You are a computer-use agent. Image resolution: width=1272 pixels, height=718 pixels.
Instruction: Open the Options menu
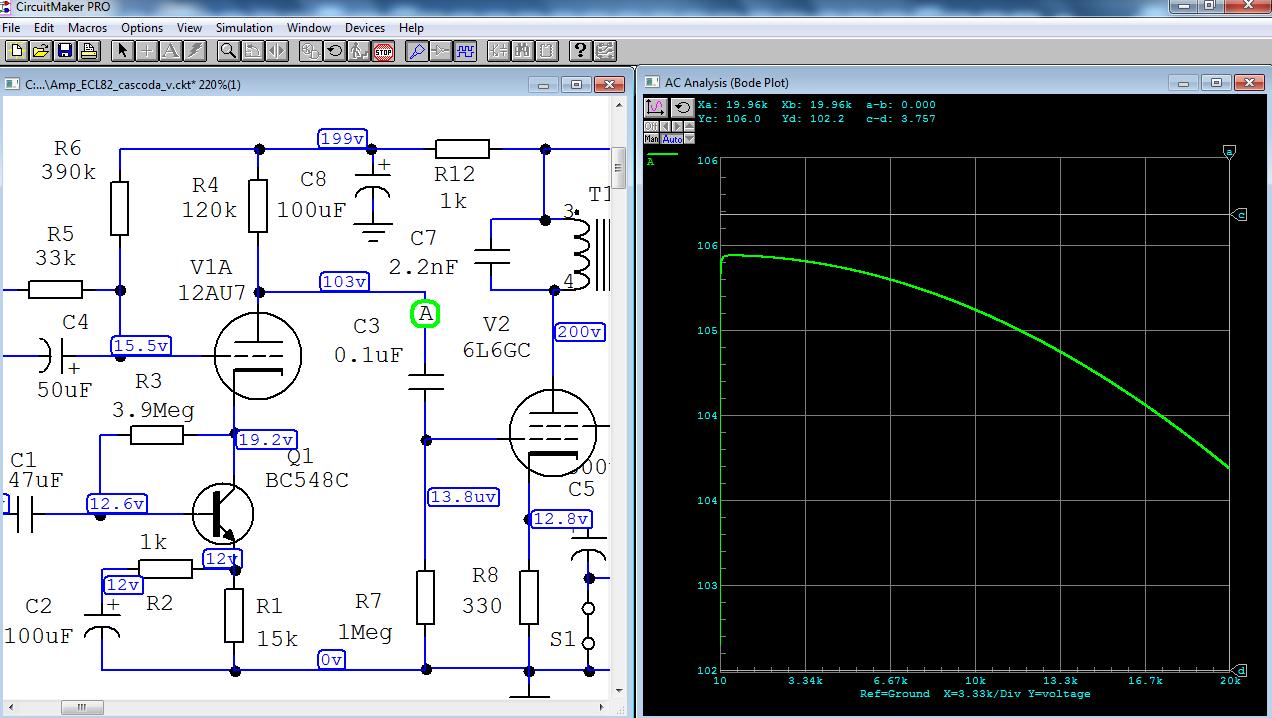tap(142, 28)
